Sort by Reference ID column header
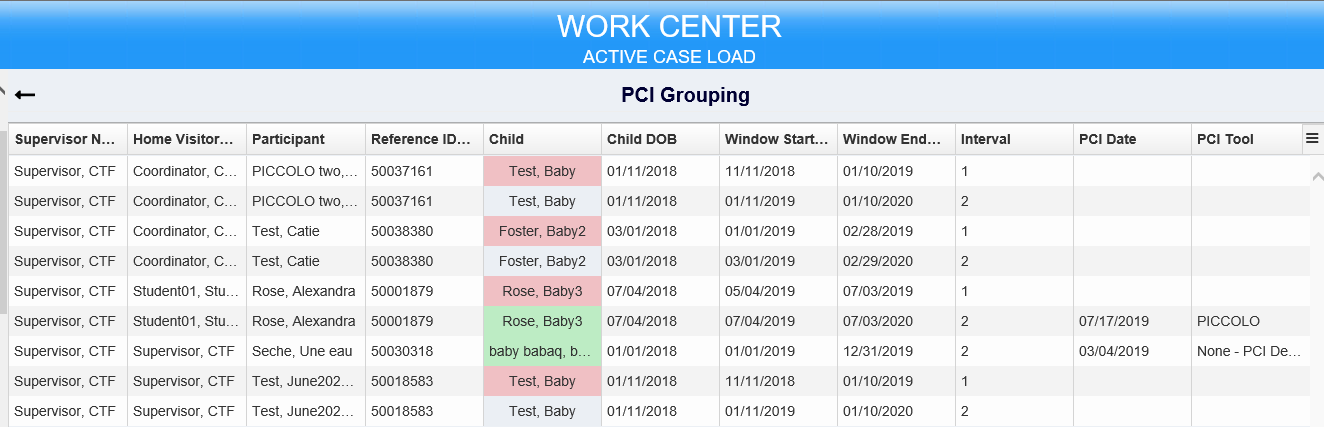The image size is (1324, 427). tap(424, 139)
